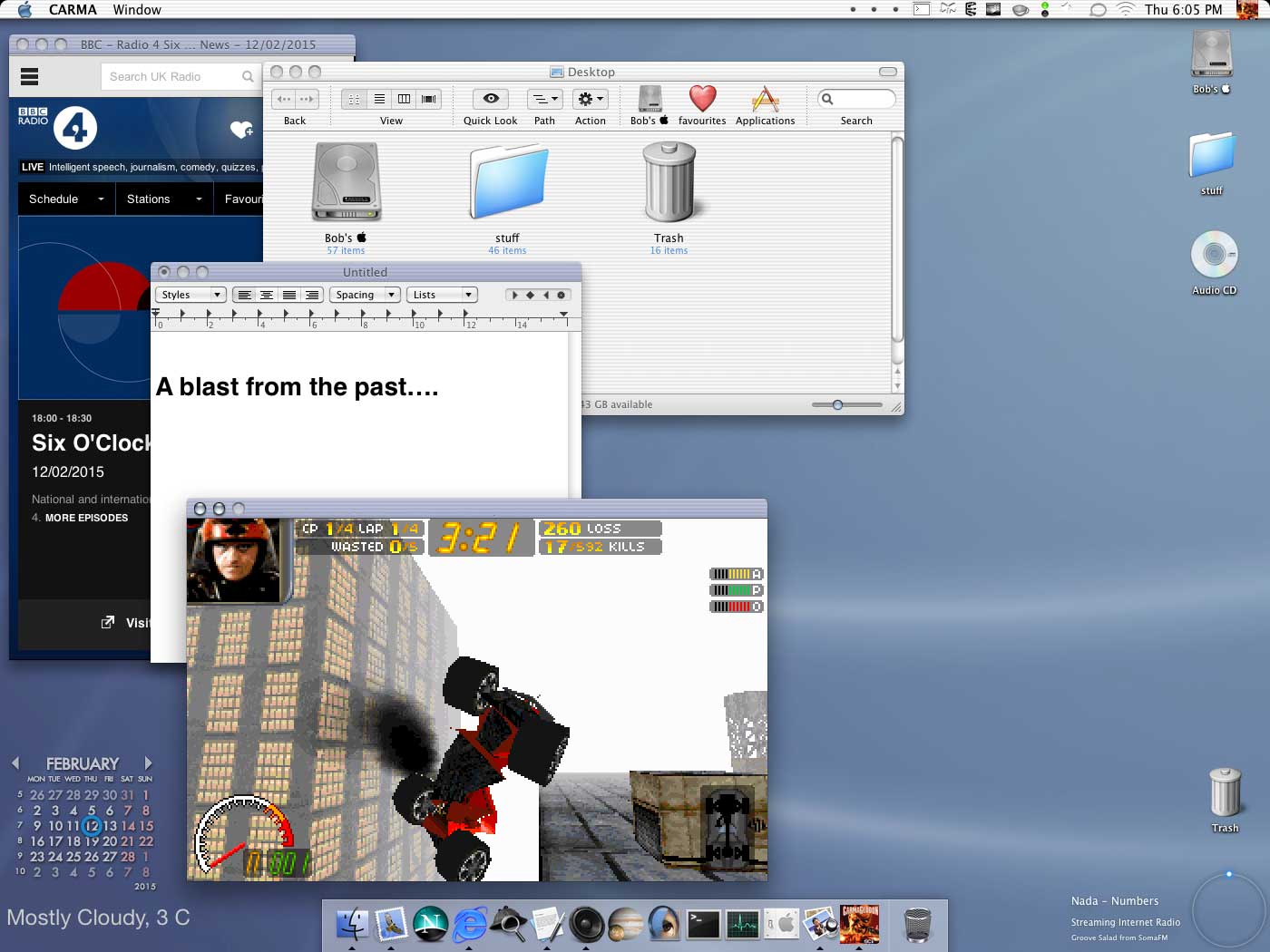Click the ruler's left-tab triangle button in TextEdit
1270x952 pixels.
tap(515, 295)
